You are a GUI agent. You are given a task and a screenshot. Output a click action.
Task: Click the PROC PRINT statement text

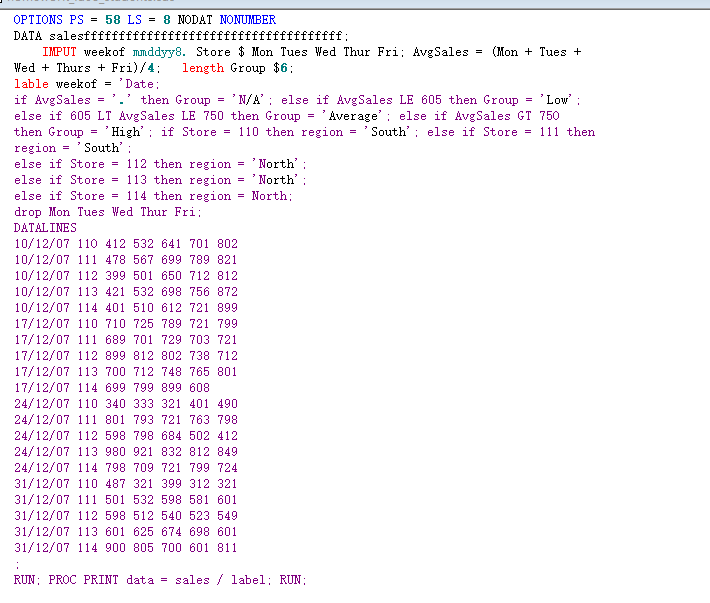point(160,580)
